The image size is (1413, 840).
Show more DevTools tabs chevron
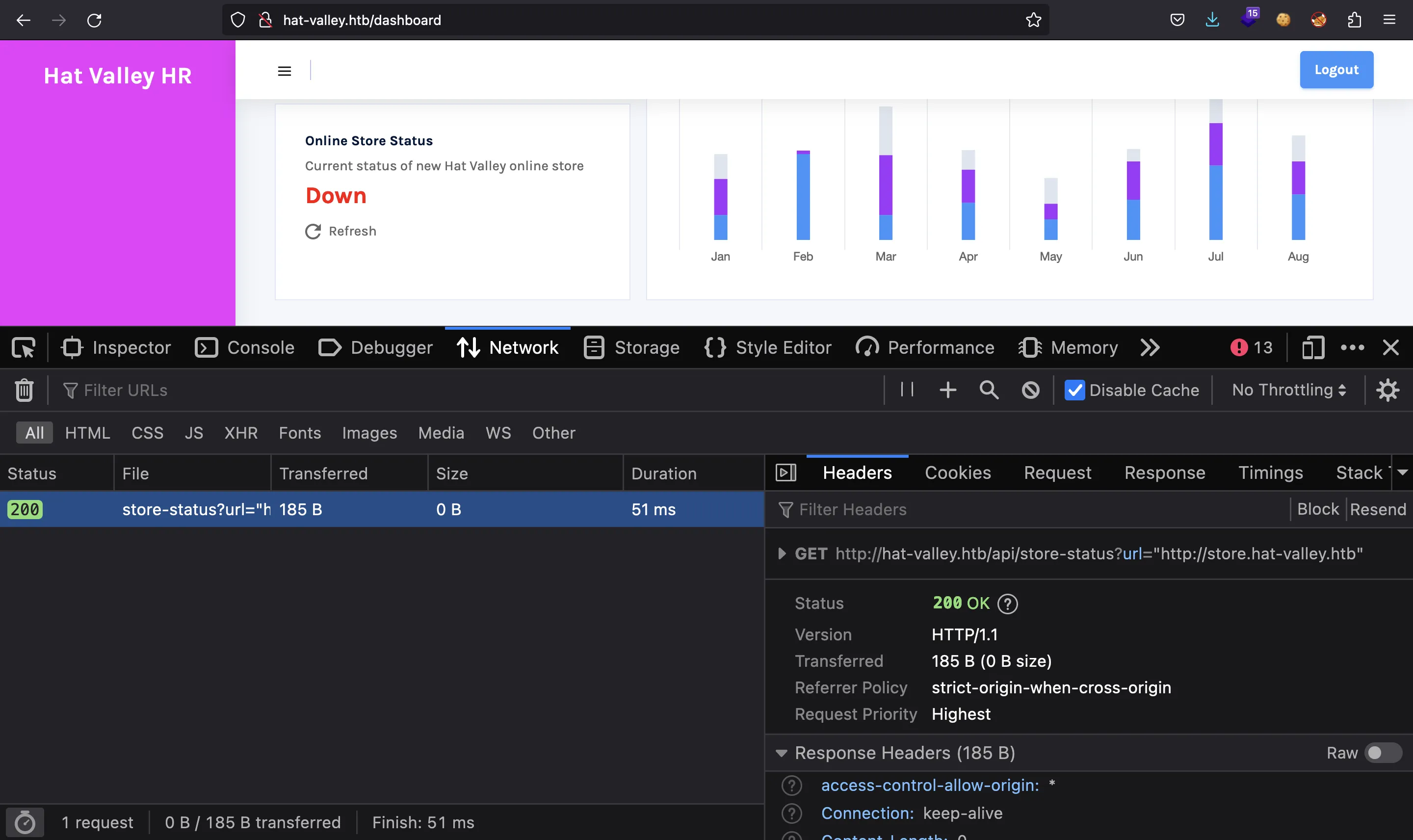point(1150,347)
